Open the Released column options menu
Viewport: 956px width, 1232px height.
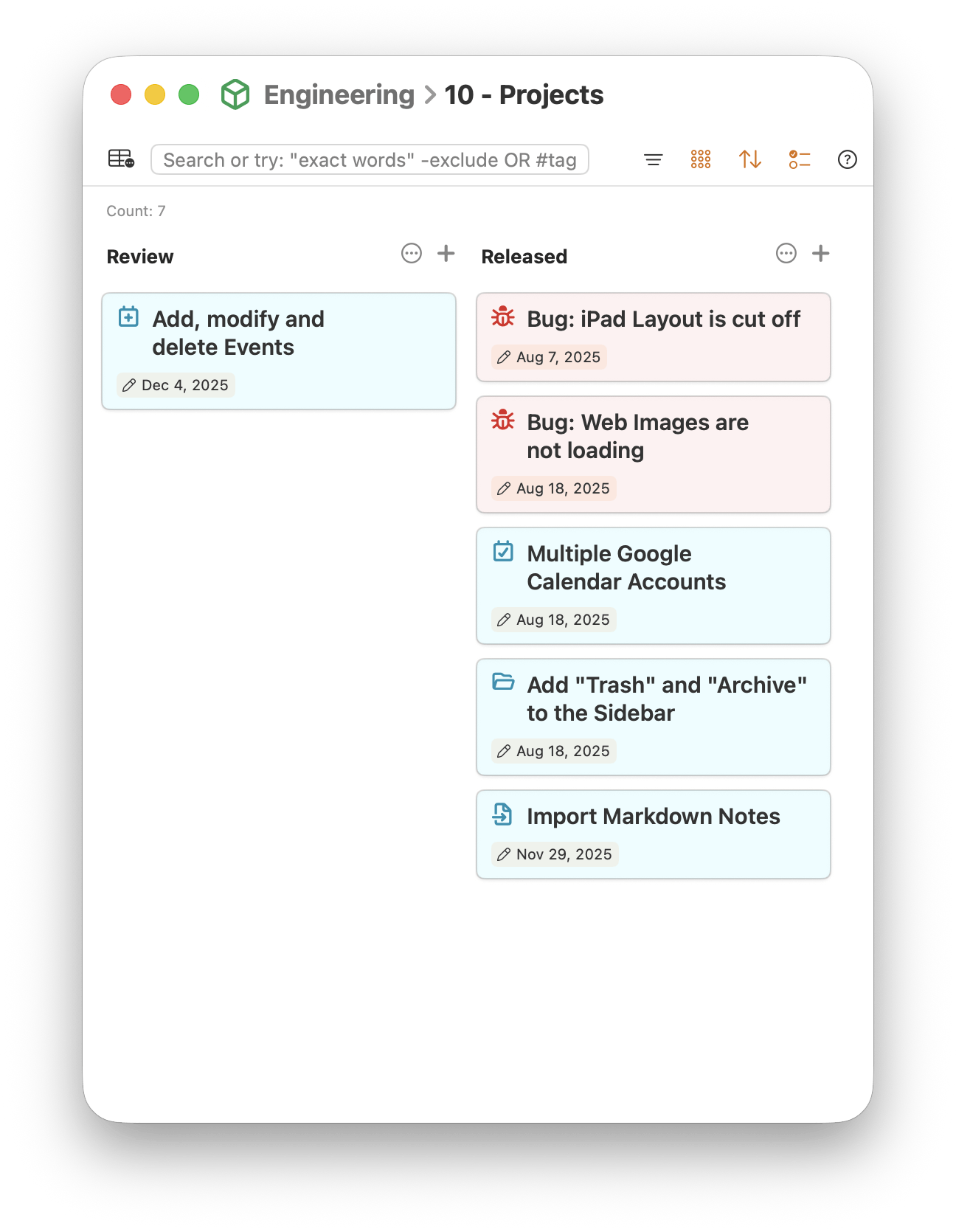(786, 254)
